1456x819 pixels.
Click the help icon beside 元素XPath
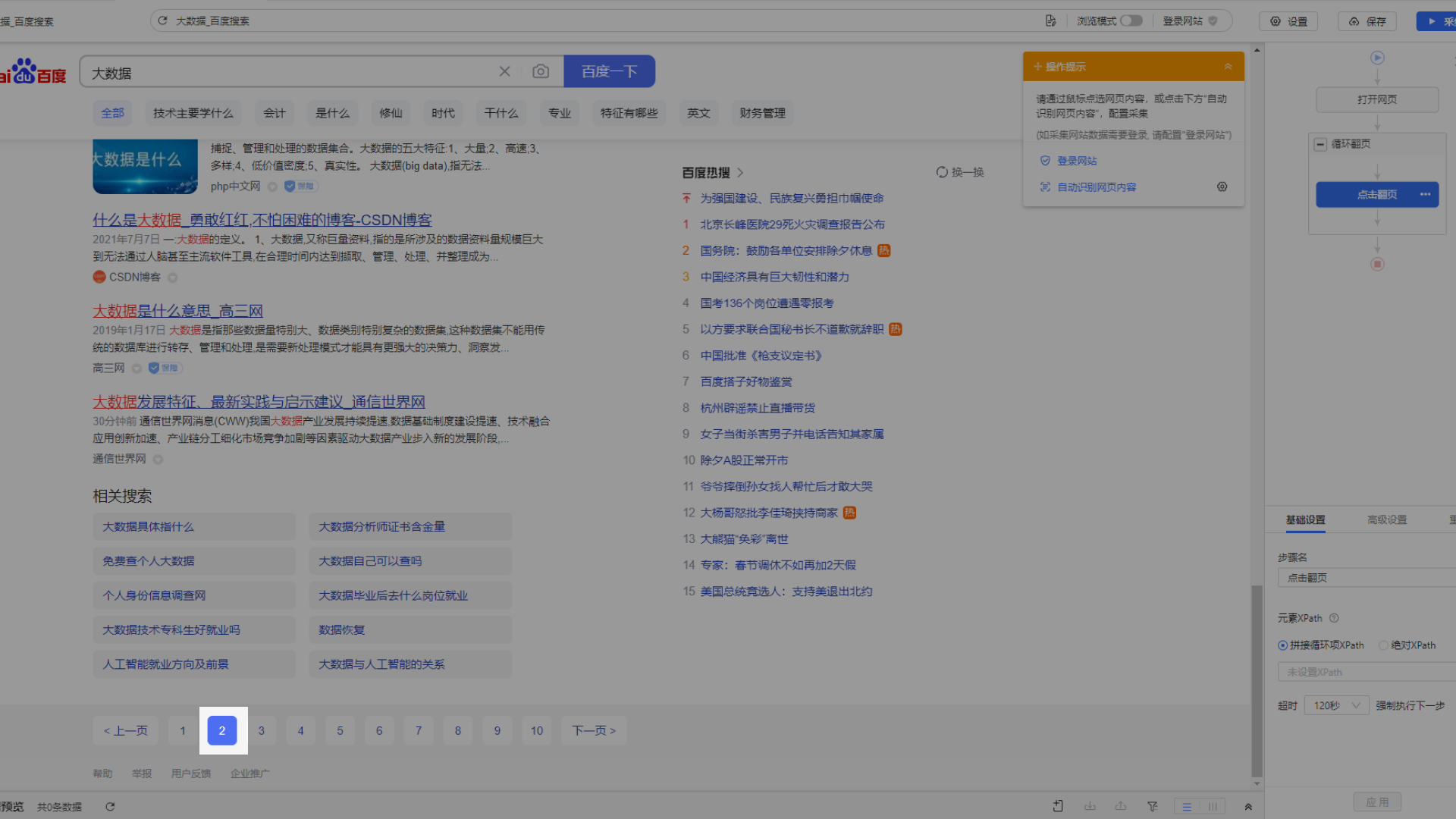pyautogui.click(x=1334, y=618)
